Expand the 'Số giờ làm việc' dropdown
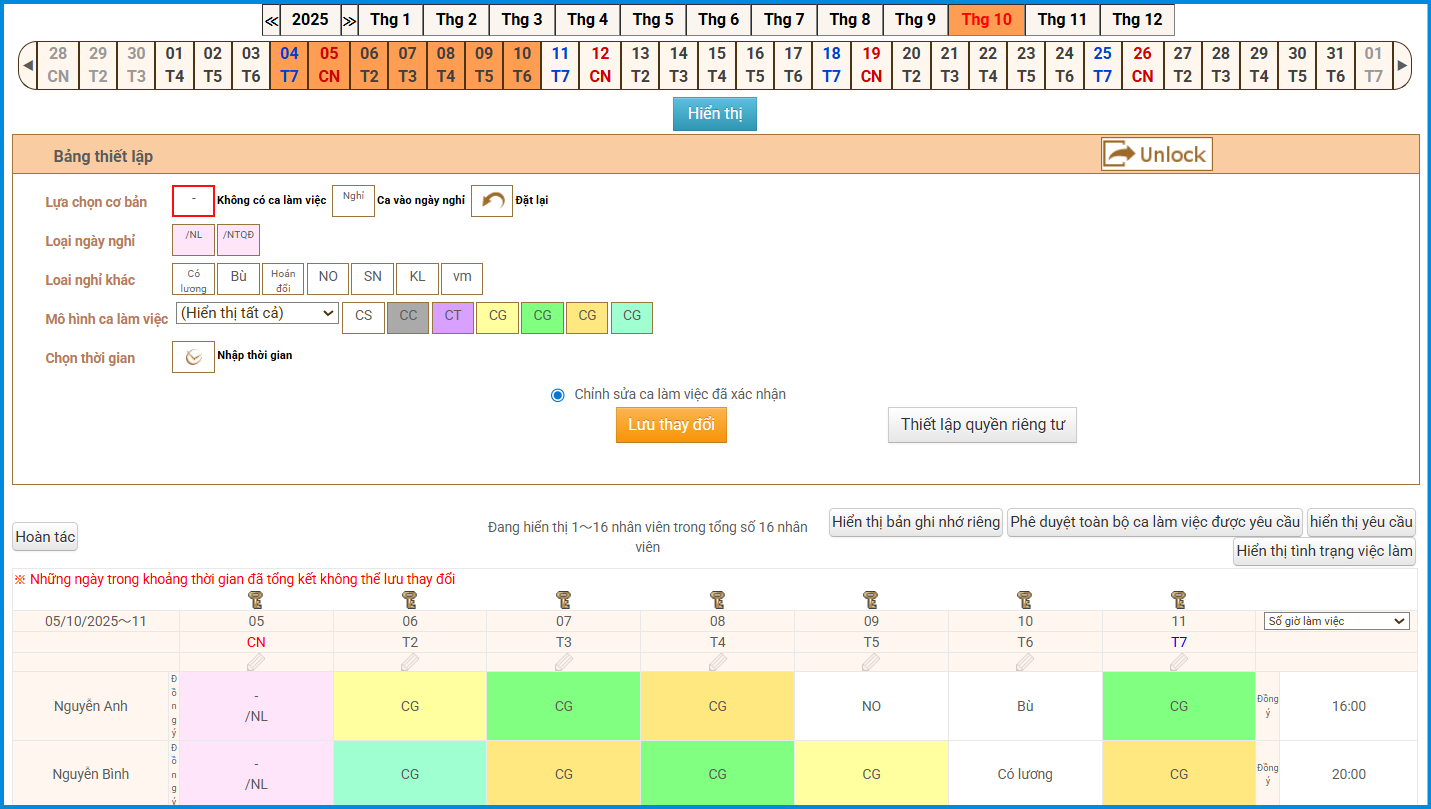 (x=1336, y=621)
